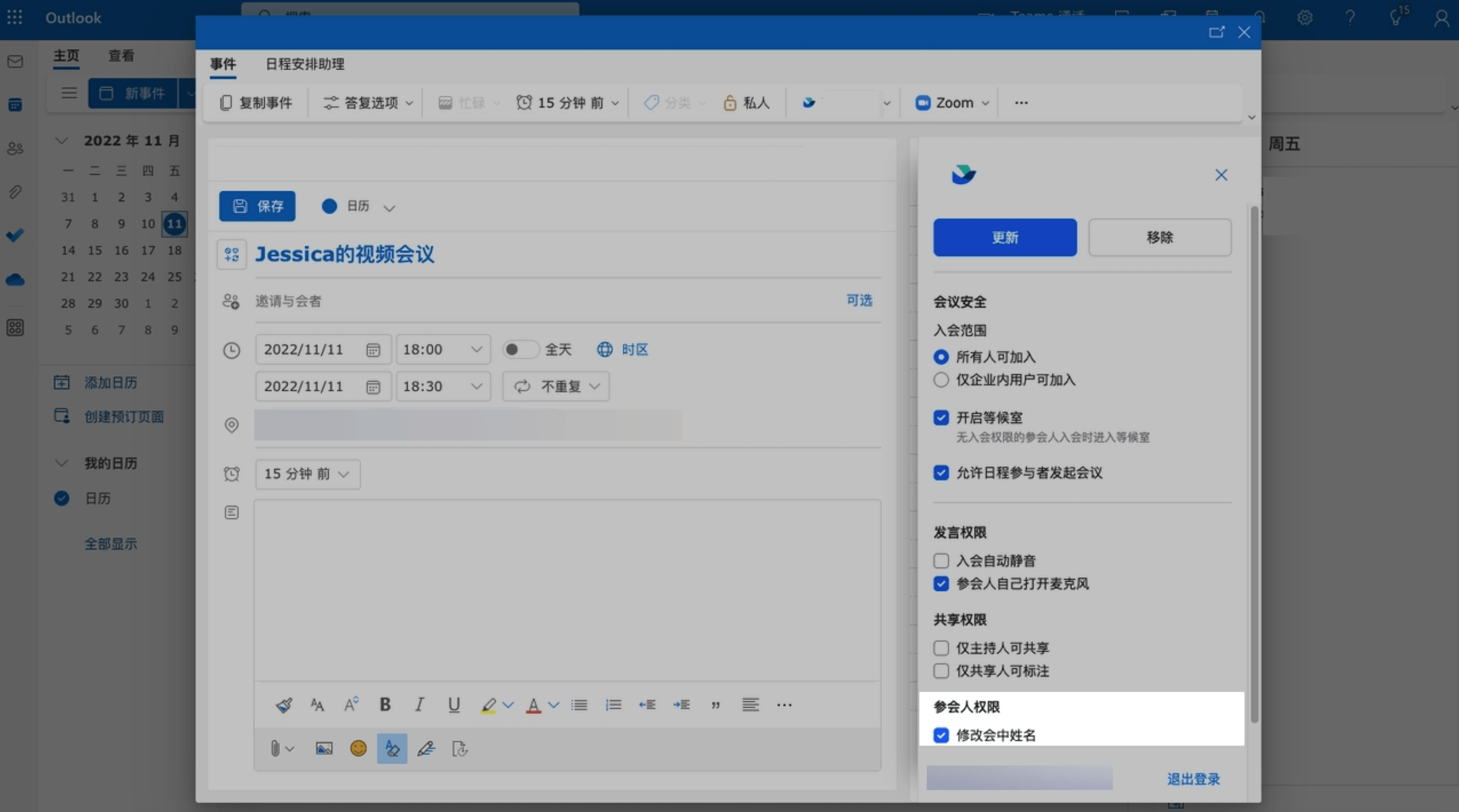
Task: Click the 移除 remove button
Action: tap(1160, 237)
